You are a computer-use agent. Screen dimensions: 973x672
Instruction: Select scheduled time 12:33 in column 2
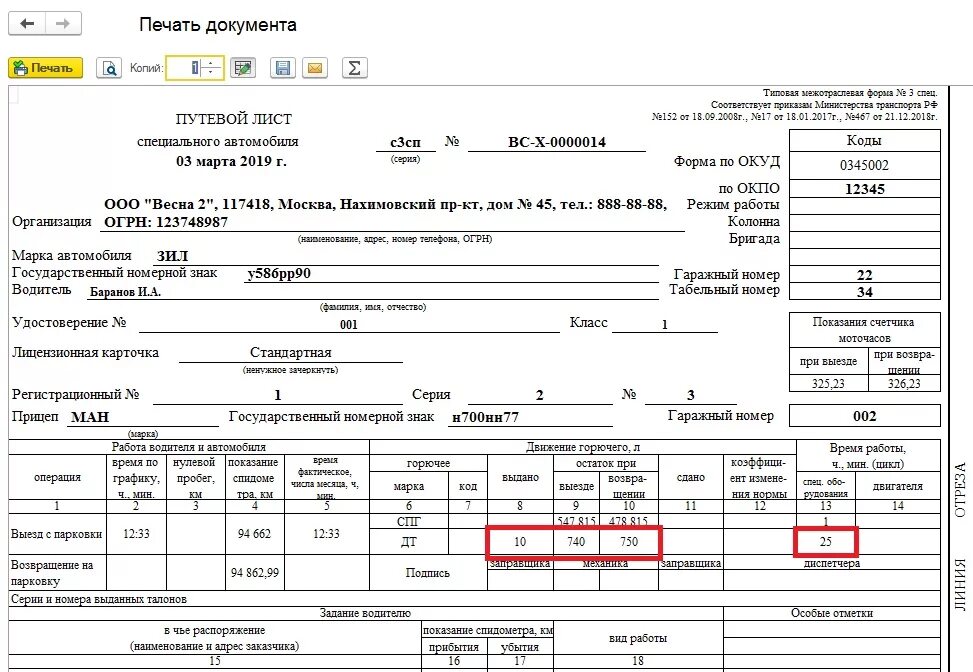(136, 534)
